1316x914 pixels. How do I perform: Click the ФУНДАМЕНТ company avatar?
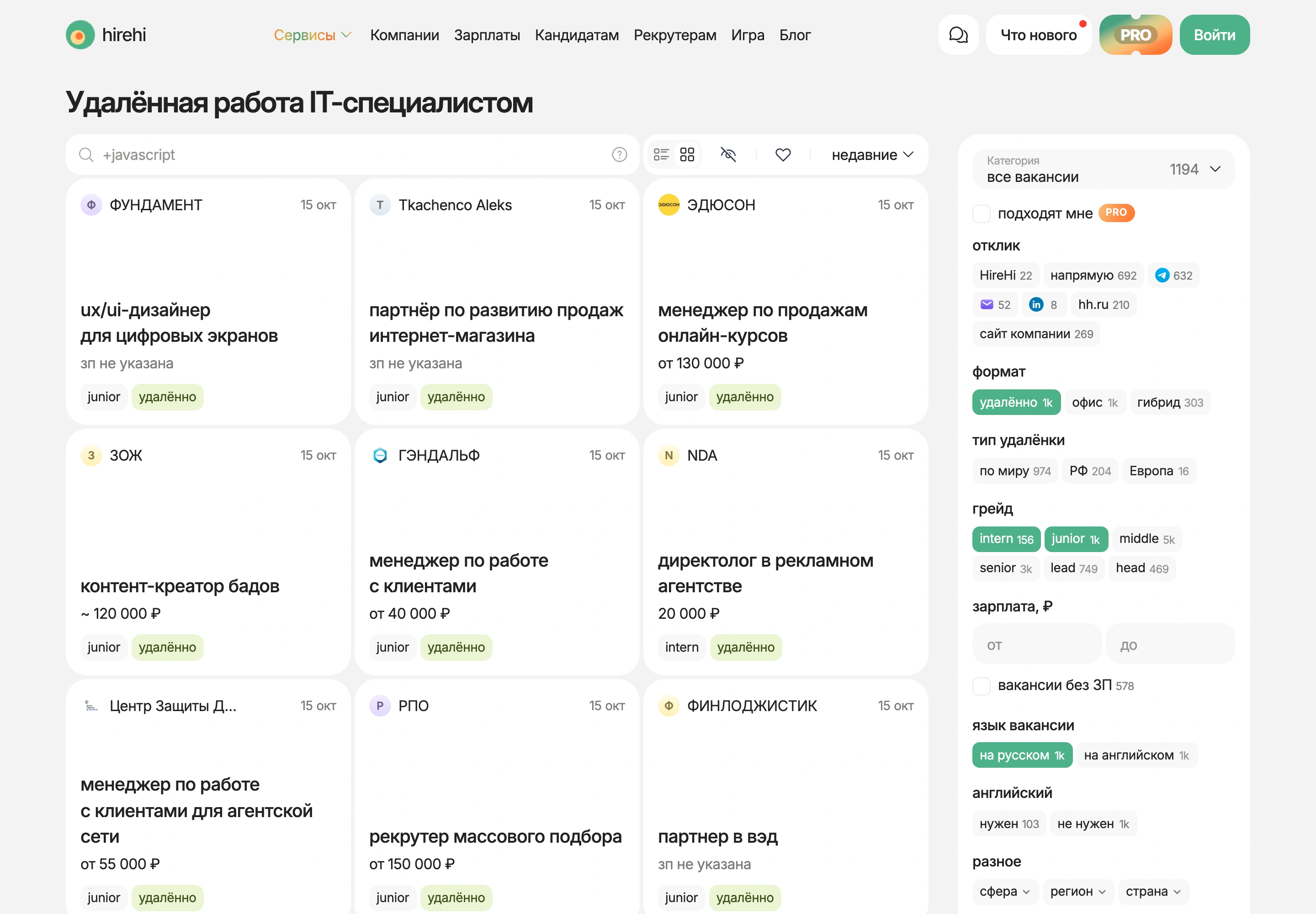click(x=91, y=205)
